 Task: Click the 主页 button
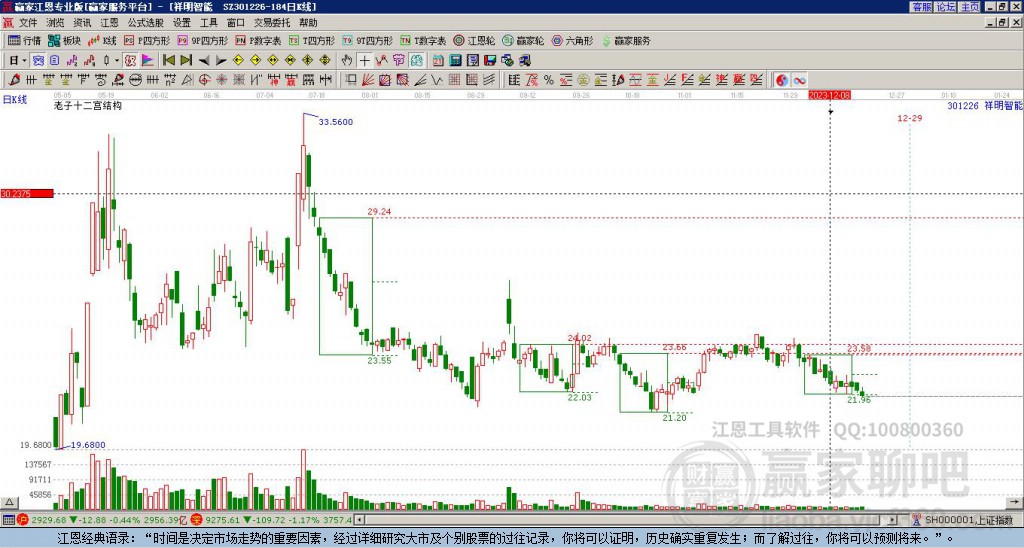tap(969, 6)
